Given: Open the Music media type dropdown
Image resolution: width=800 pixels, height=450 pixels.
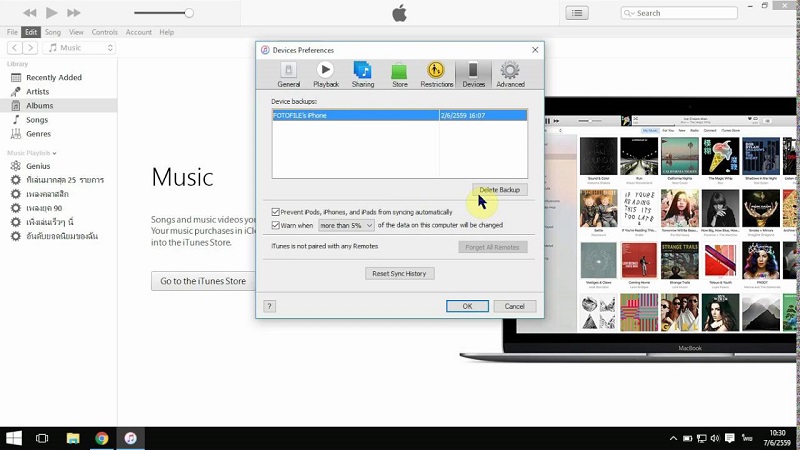Looking at the screenshot, I should click(x=80, y=48).
